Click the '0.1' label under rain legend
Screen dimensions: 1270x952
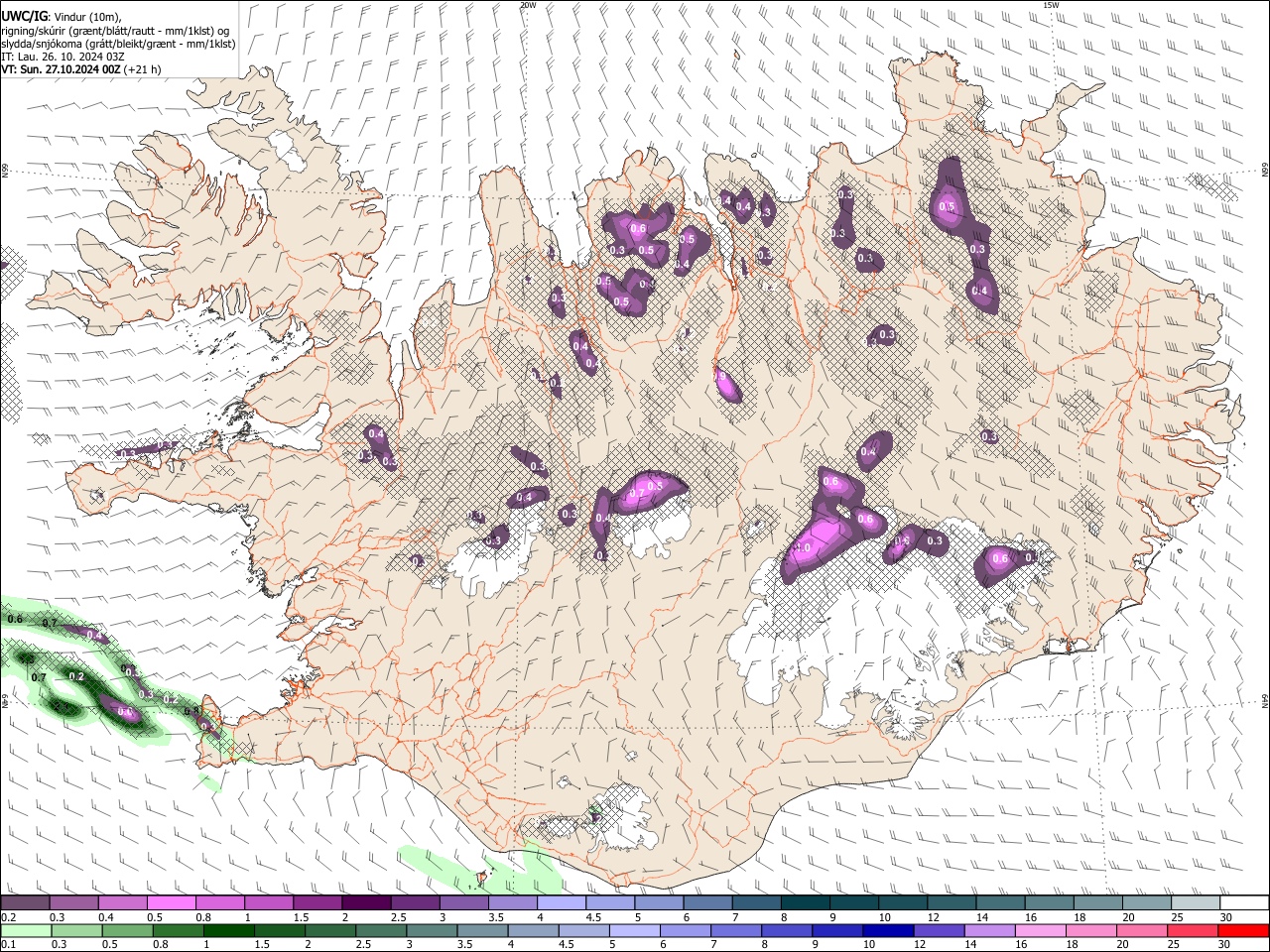coord(7,944)
